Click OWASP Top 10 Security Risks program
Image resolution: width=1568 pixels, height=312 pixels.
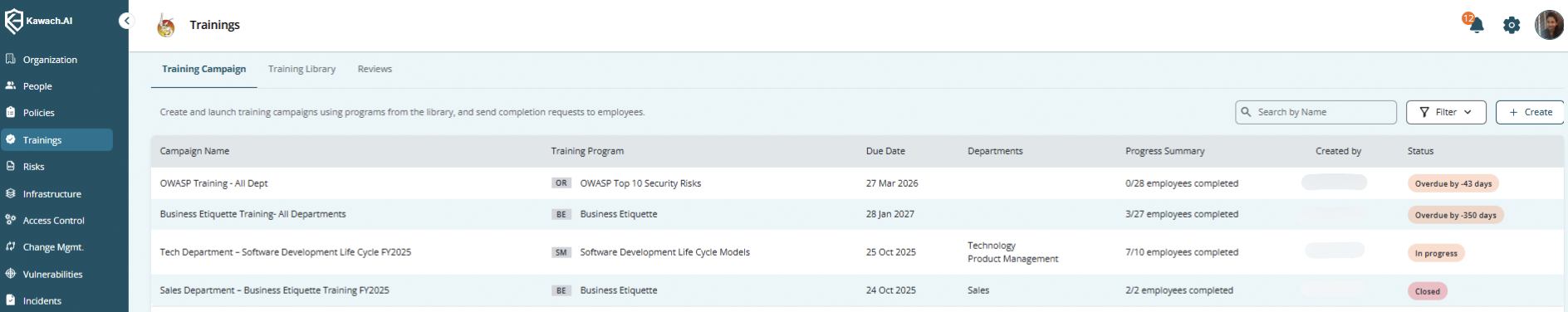point(640,183)
